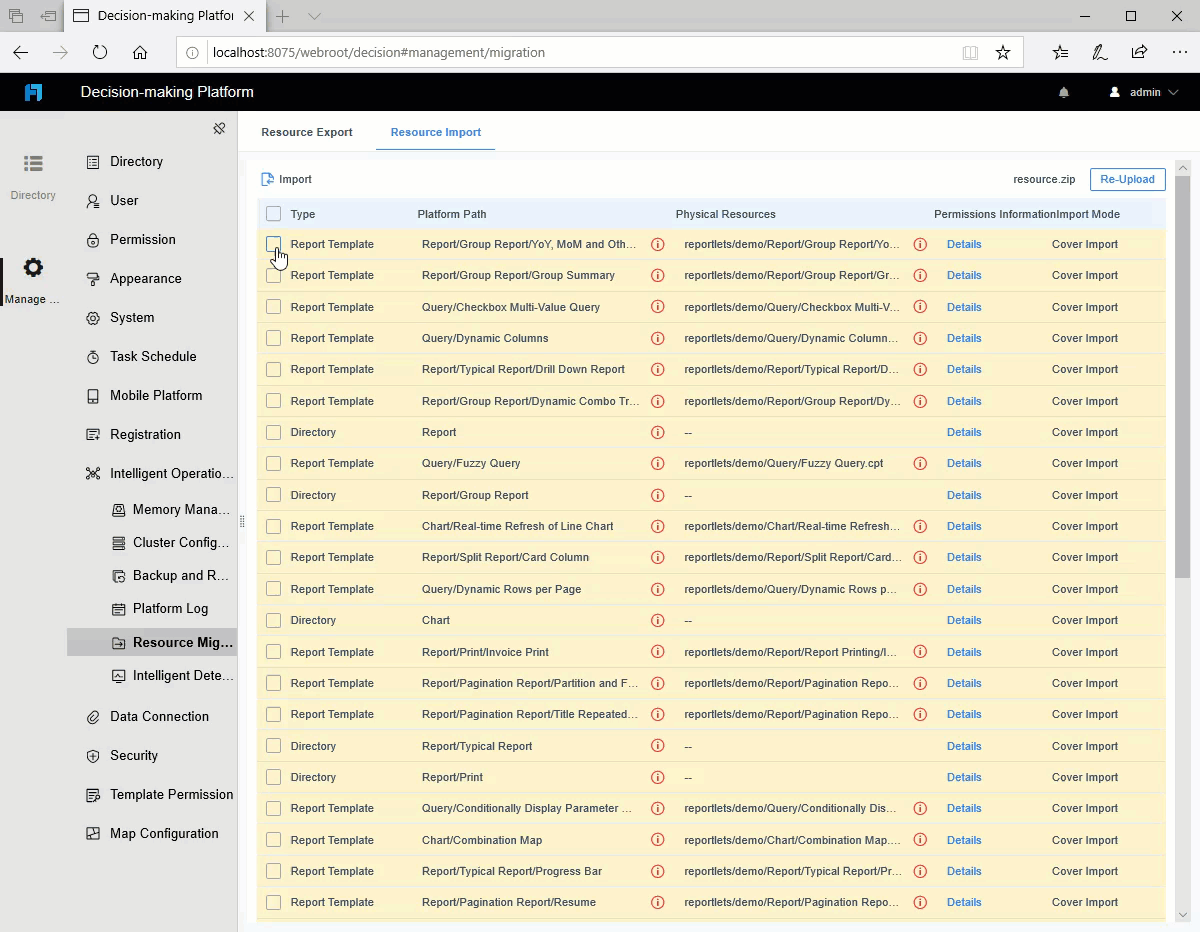Check the YoY, MoM report template row

coord(273,244)
